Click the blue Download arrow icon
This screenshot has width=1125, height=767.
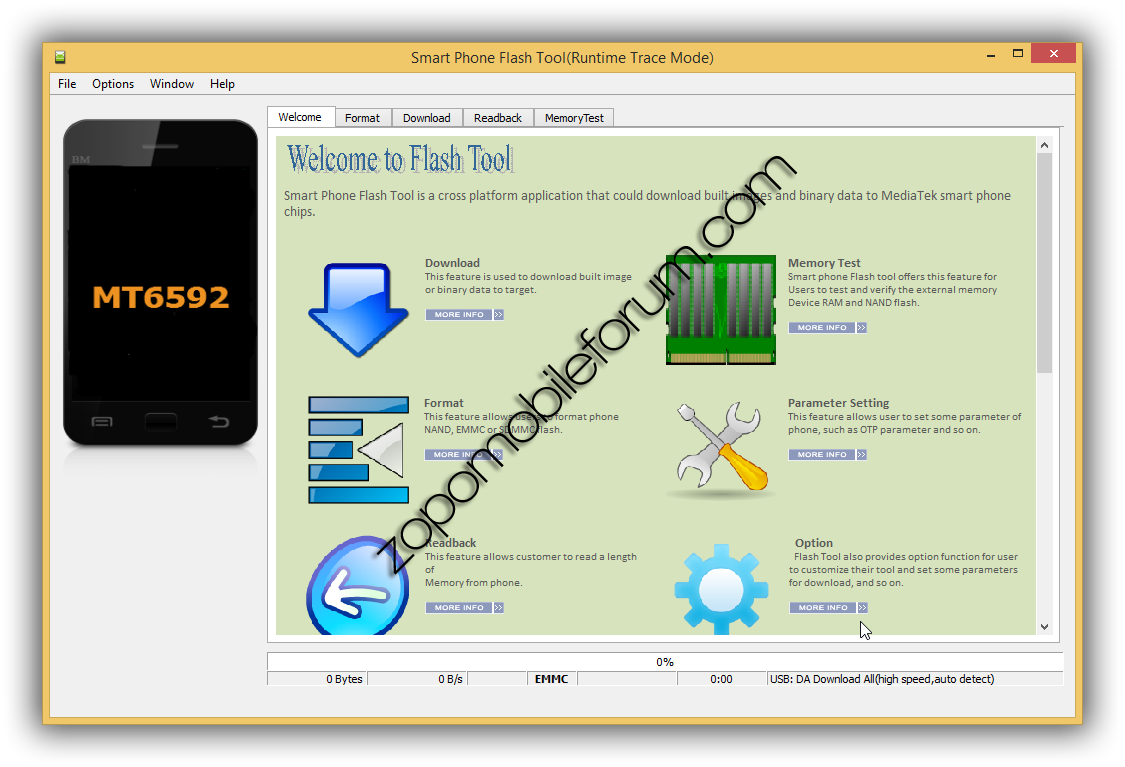358,309
